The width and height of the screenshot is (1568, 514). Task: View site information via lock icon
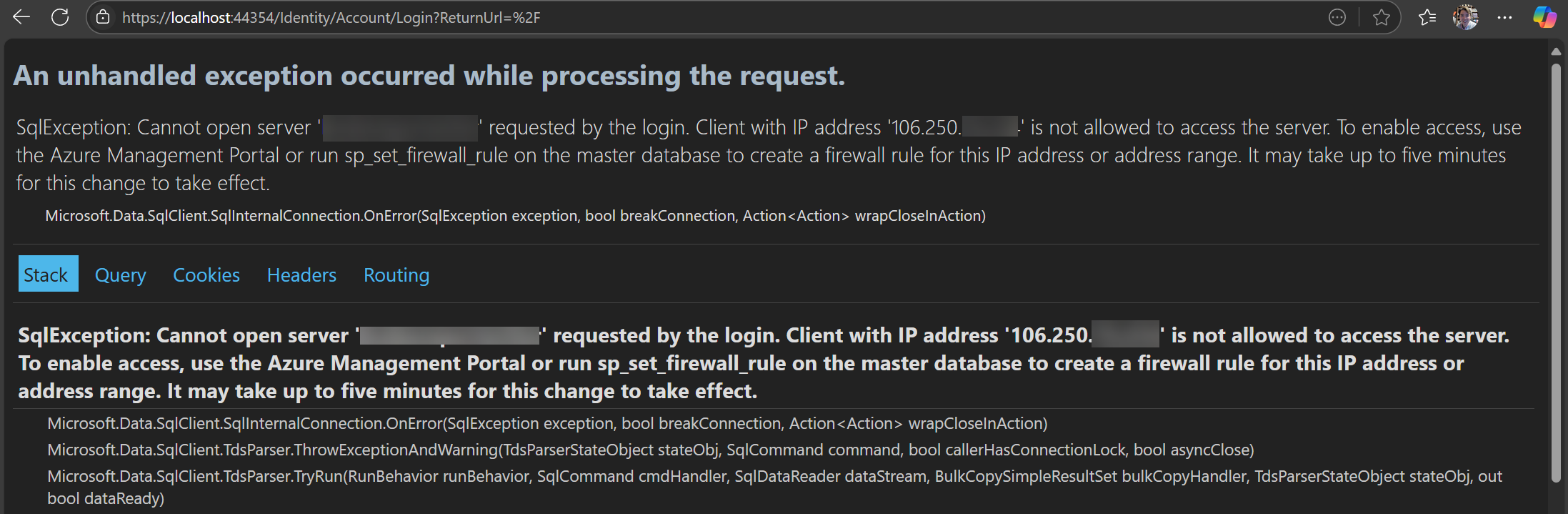(104, 17)
